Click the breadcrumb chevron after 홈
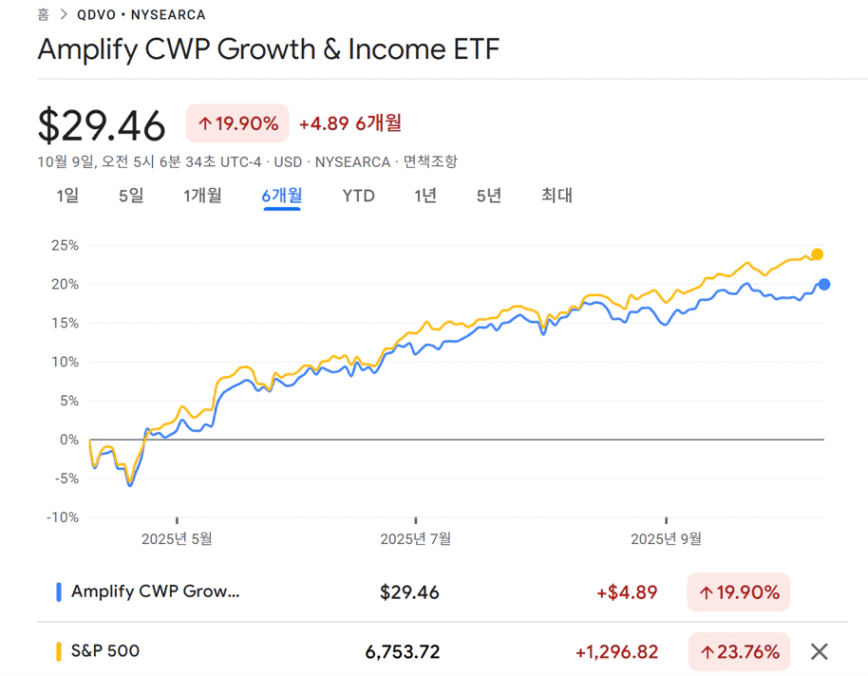Image resolution: width=868 pixels, height=676 pixels. point(62,15)
